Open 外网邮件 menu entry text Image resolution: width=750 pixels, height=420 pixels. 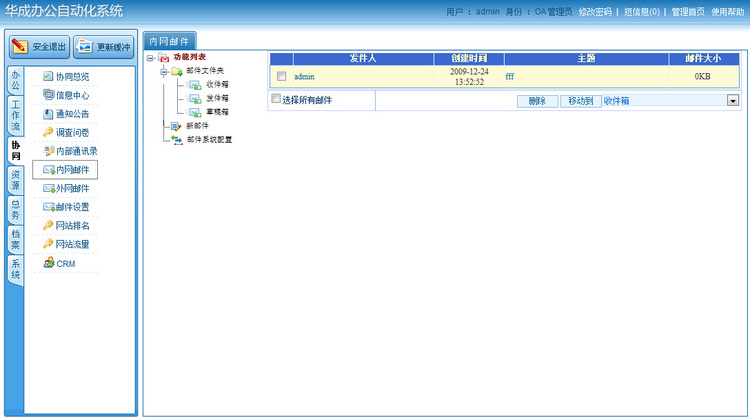coord(72,188)
